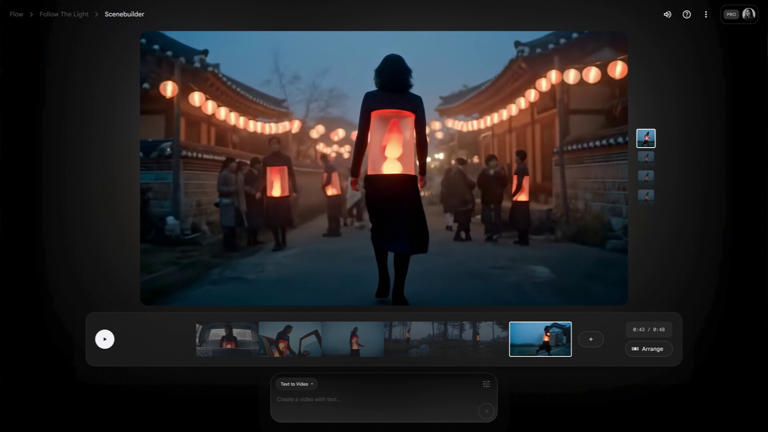The width and height of the screenshot is (768, 432).
Task: Open the help question mark icon
Action: [687, 15]
